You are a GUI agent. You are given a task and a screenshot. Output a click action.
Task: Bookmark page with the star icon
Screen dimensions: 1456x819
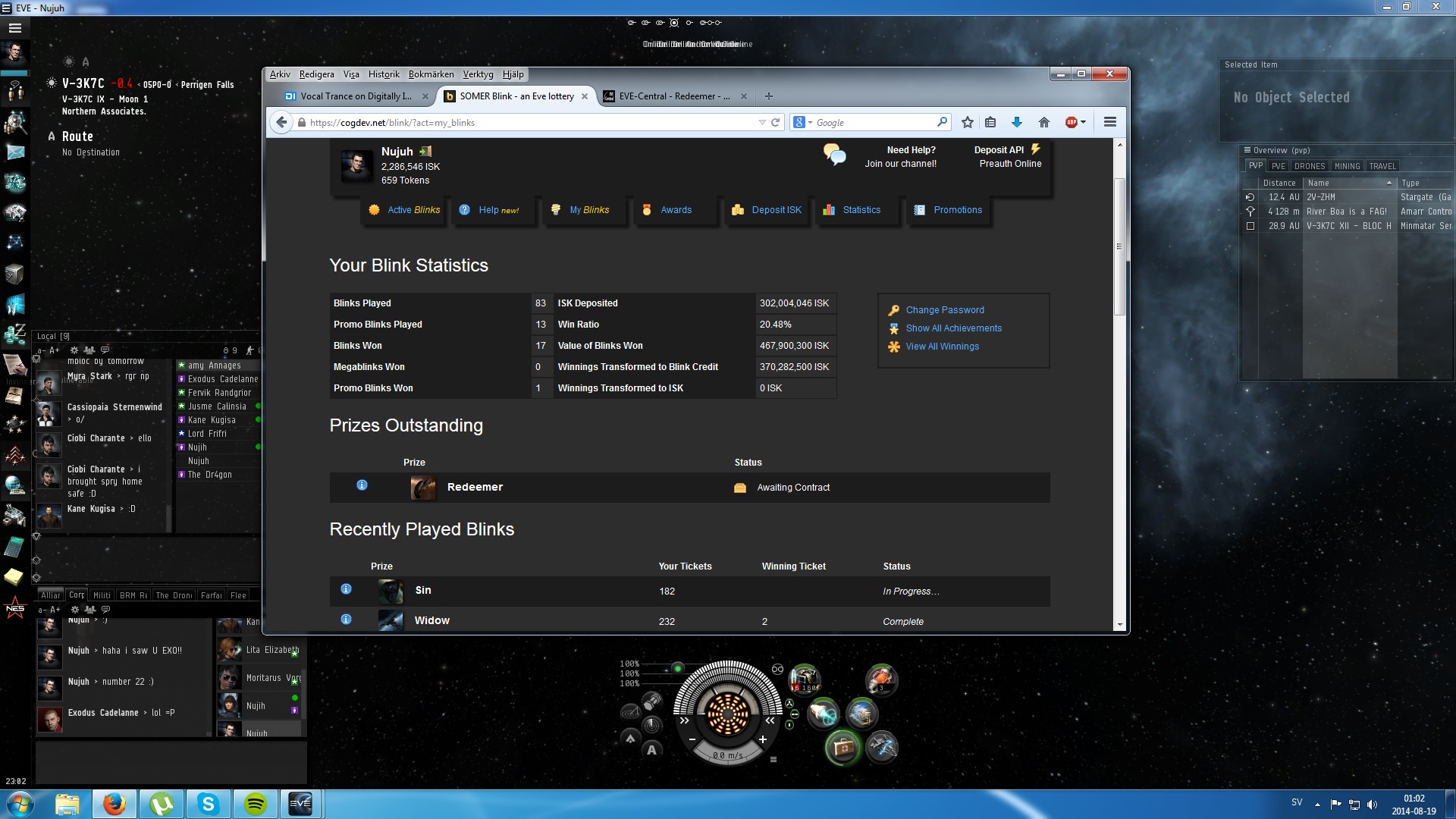click(967, 122)
